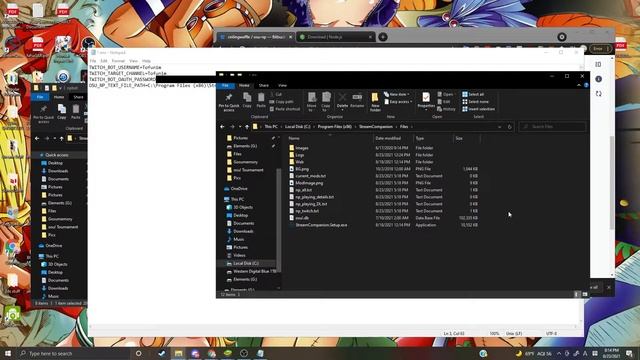640x360 pixels.
Task: Select the Images folder in file list
Action: [x=302, y=148]
